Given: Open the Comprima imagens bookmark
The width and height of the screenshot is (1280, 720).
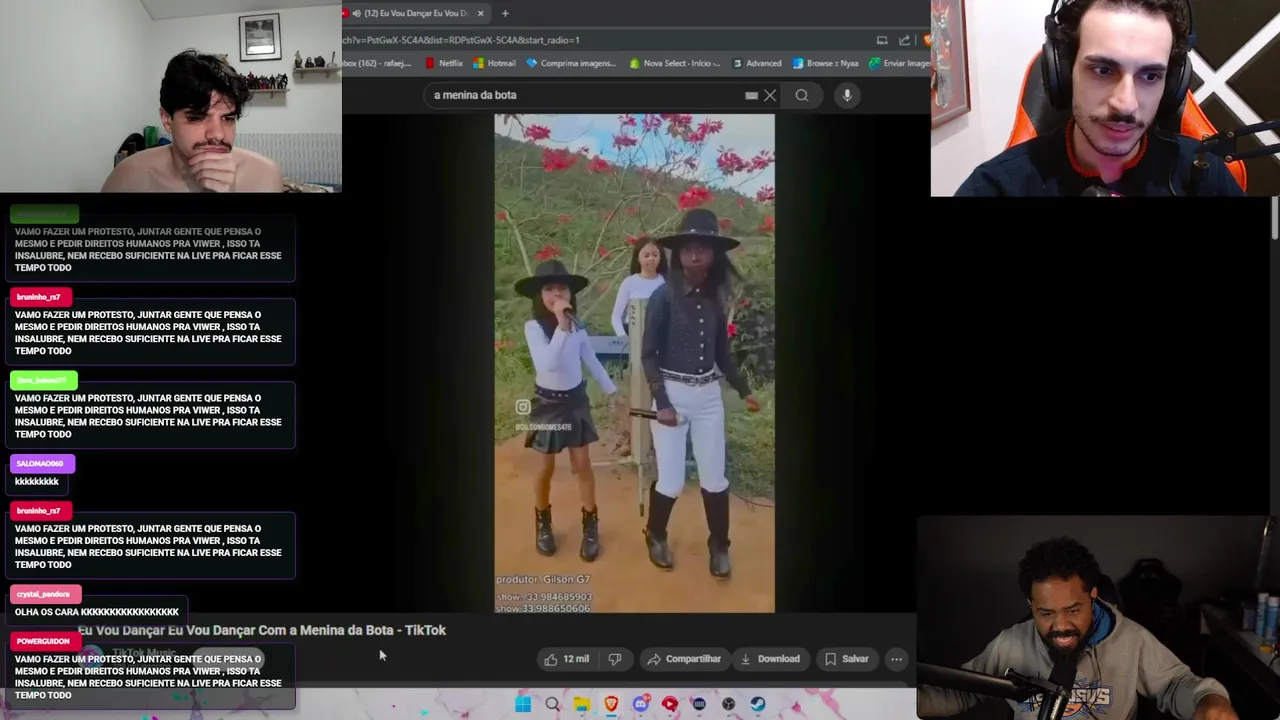Looking at the screenshot, I should (x=571, y=63).
